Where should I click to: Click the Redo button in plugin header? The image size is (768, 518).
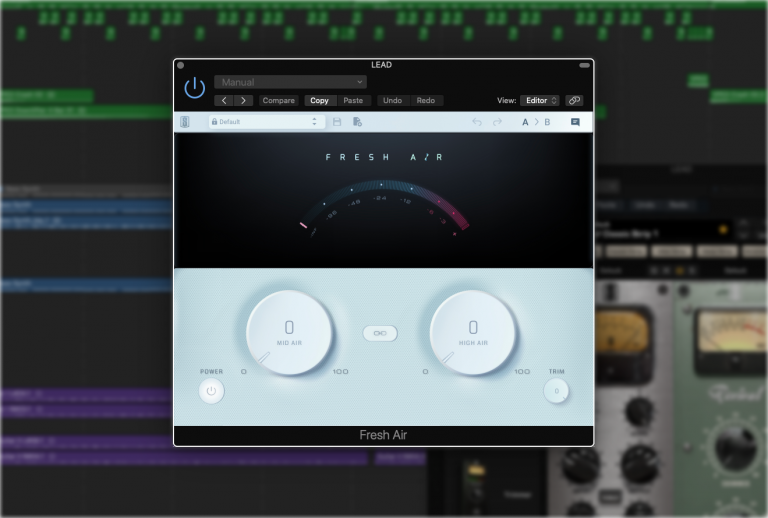(x=426, y=100)
